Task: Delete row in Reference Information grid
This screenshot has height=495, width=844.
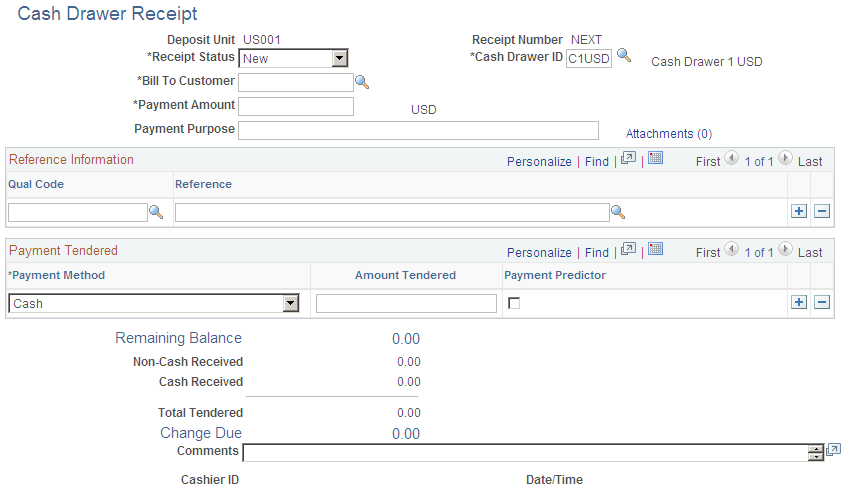Action: 821,211
